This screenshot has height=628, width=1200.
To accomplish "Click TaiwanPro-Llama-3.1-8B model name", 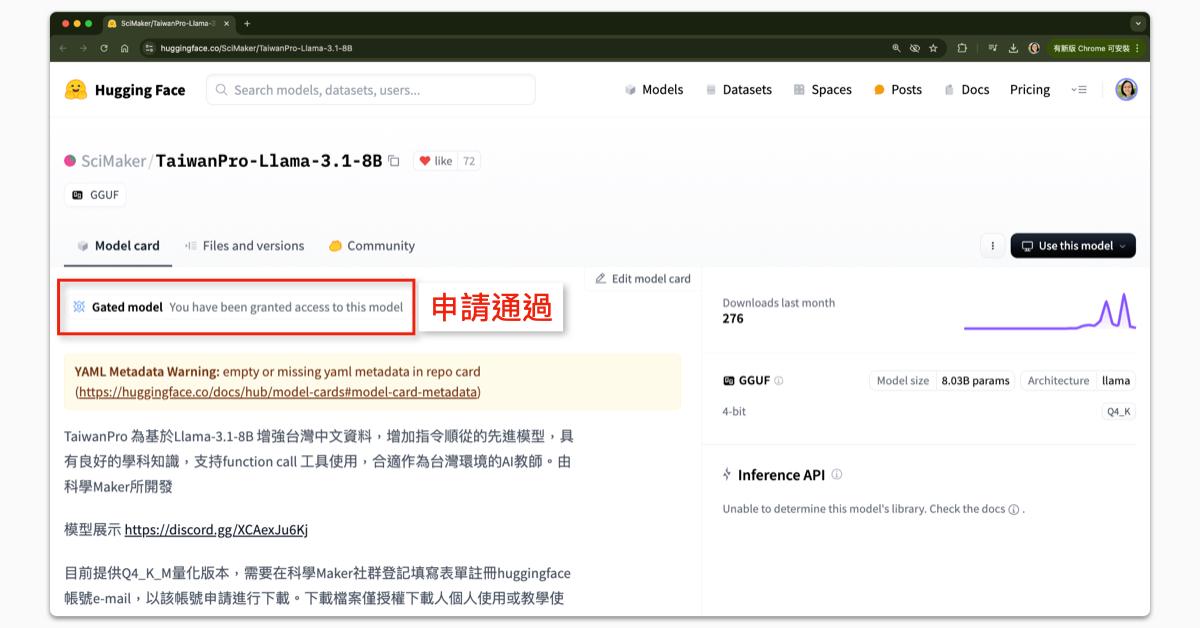I will coord(269,161).
